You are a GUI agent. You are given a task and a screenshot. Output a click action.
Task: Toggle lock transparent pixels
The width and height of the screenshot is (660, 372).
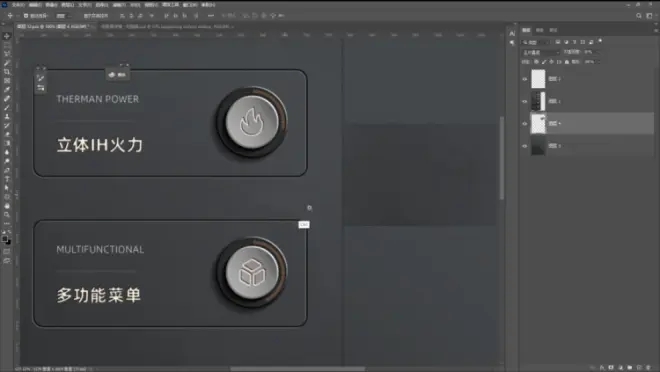(536, 62)
